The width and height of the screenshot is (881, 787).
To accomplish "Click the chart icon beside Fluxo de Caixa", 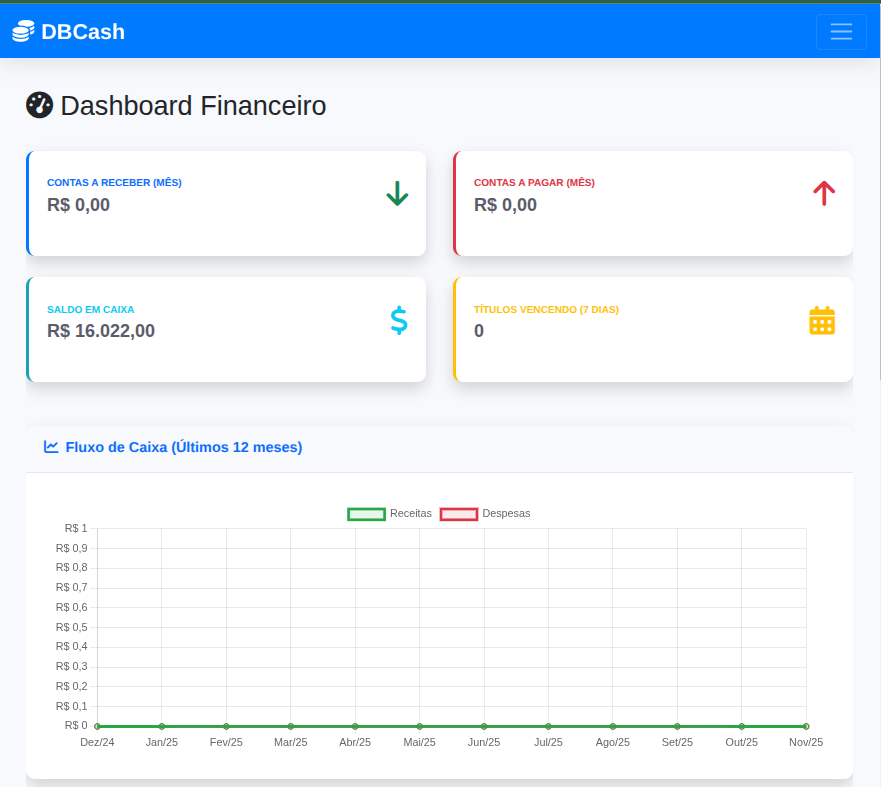I will click(50, 446).
